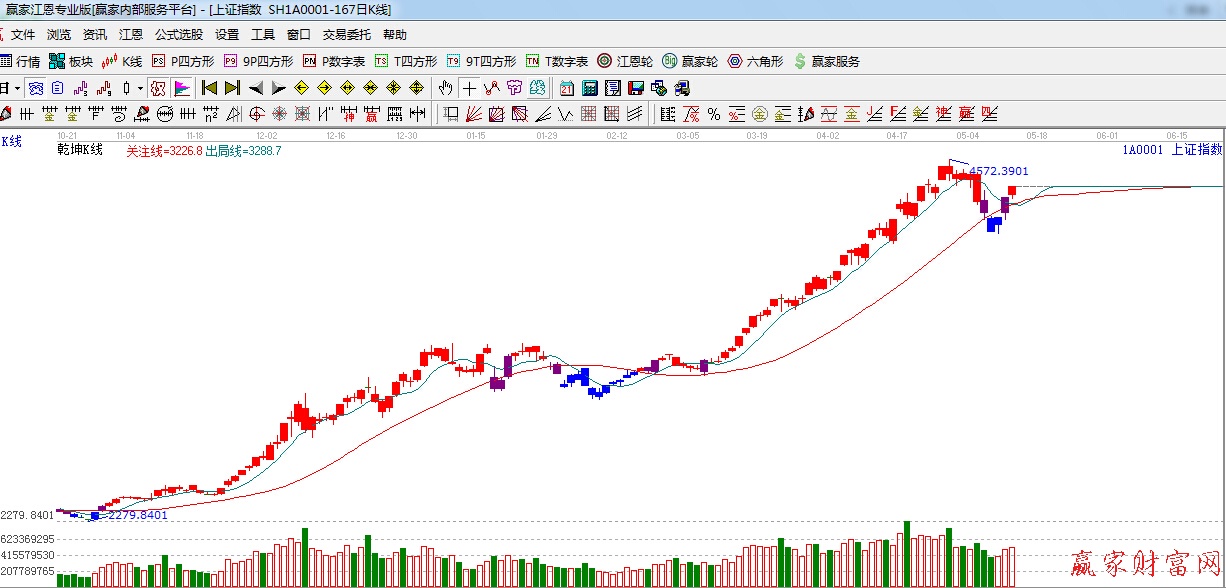The height and width of the screenshot is (588, 1226).
Task: Open the 公式选股 menu
Action: [178, 35]
